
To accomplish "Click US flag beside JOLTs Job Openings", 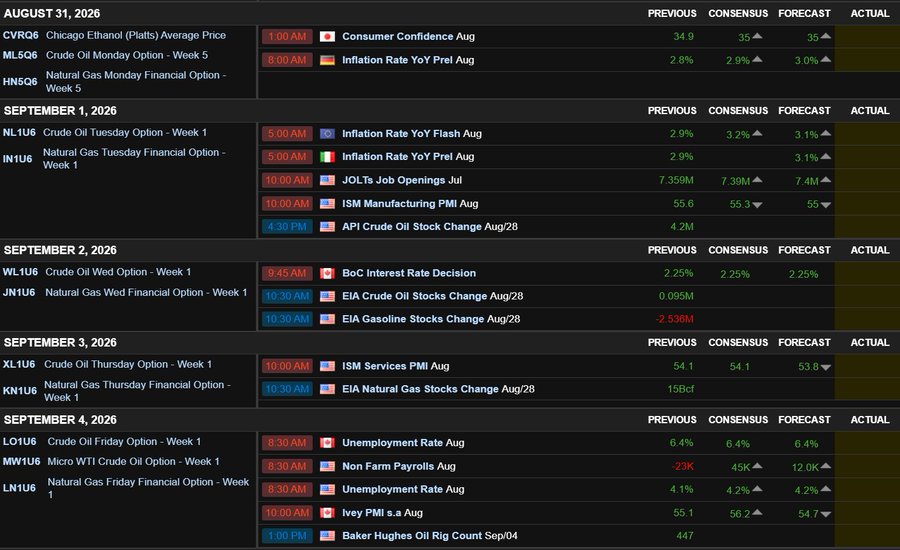I will 327,180.
